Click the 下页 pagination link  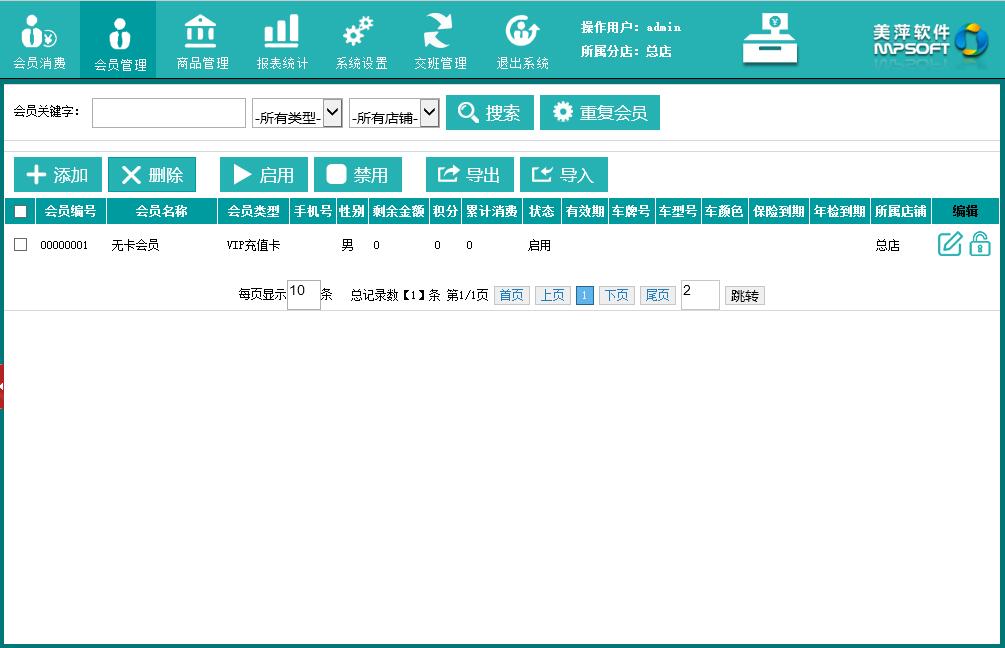pos(616,295)
